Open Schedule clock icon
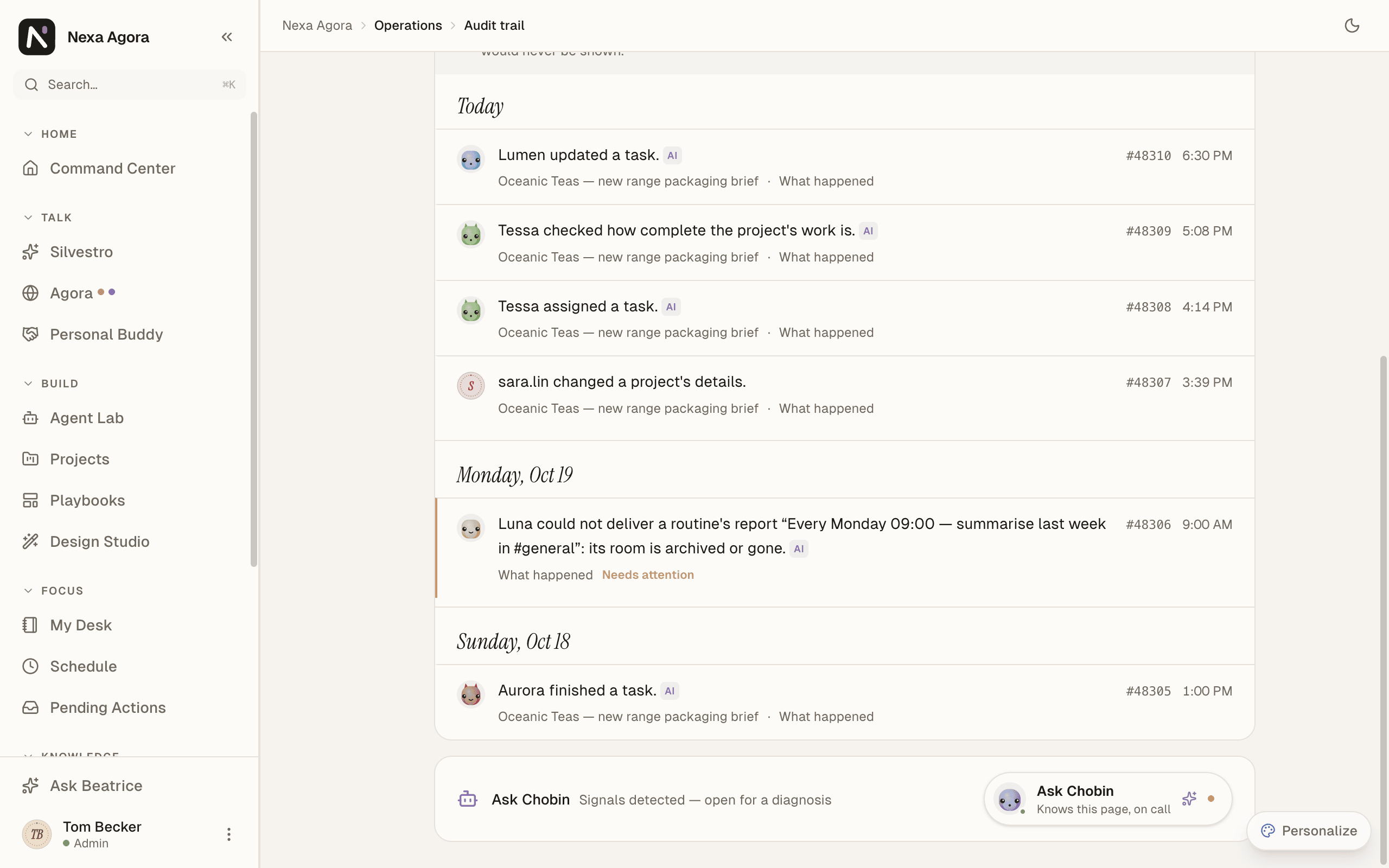The height and width of the screenshot is (868, 1389). click(x=30, y=667)
